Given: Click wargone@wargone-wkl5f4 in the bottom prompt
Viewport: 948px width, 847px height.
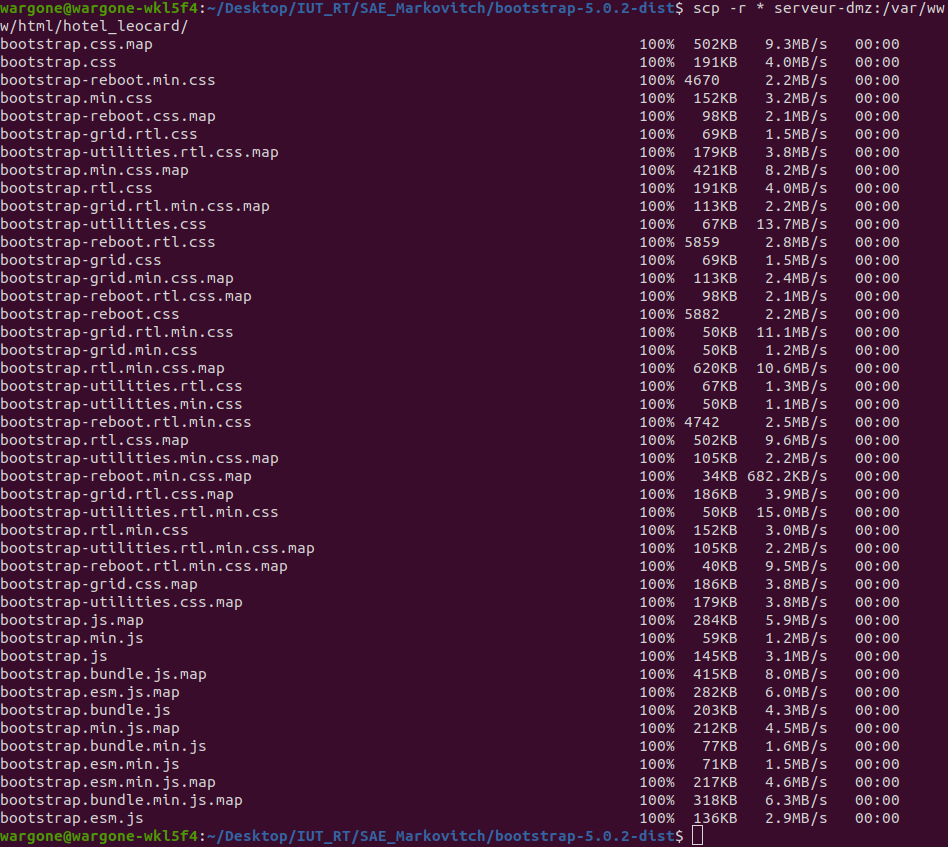Looking at the screenshot, I should 99,835.
